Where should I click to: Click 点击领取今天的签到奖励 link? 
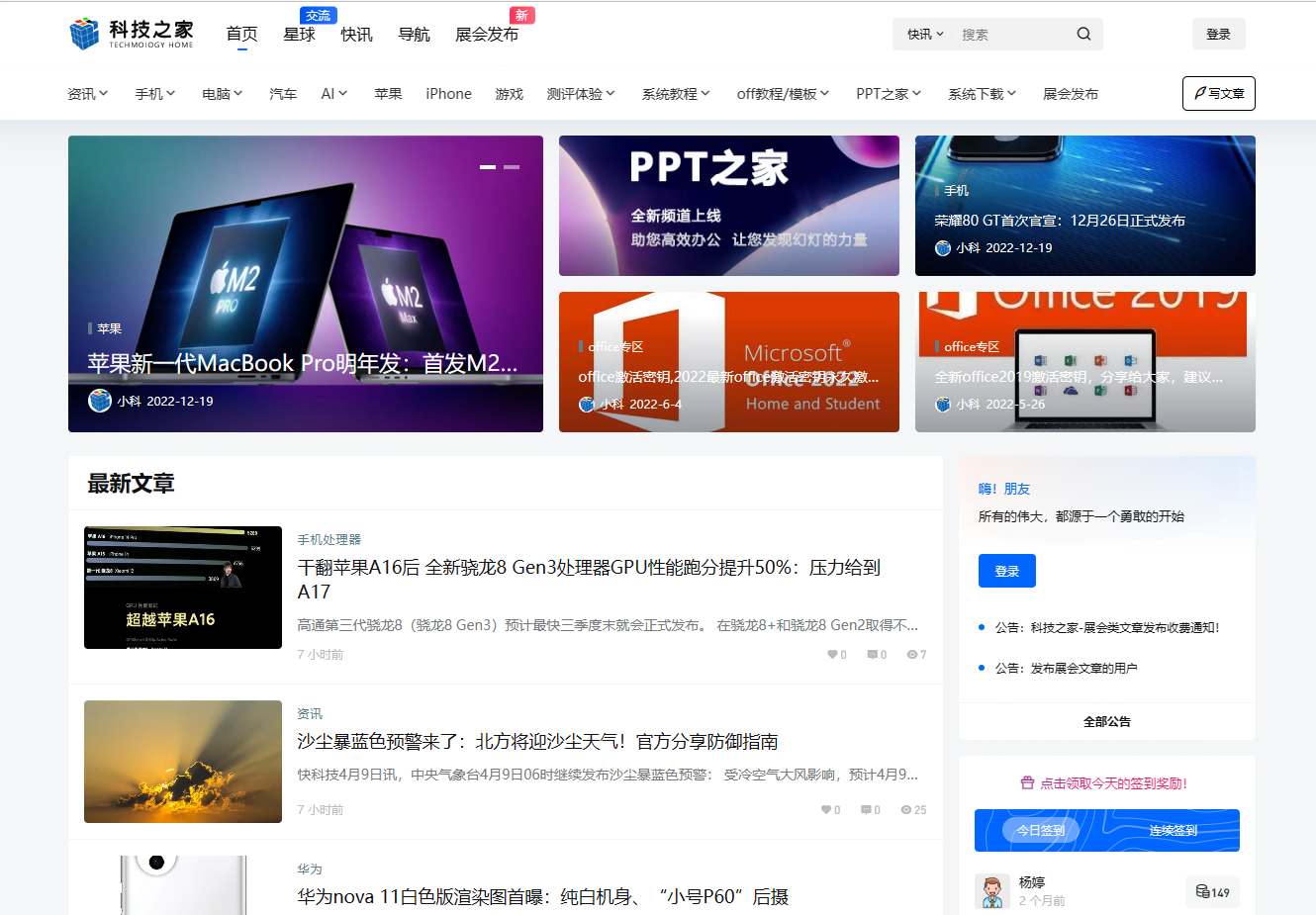coord(1113,782)
